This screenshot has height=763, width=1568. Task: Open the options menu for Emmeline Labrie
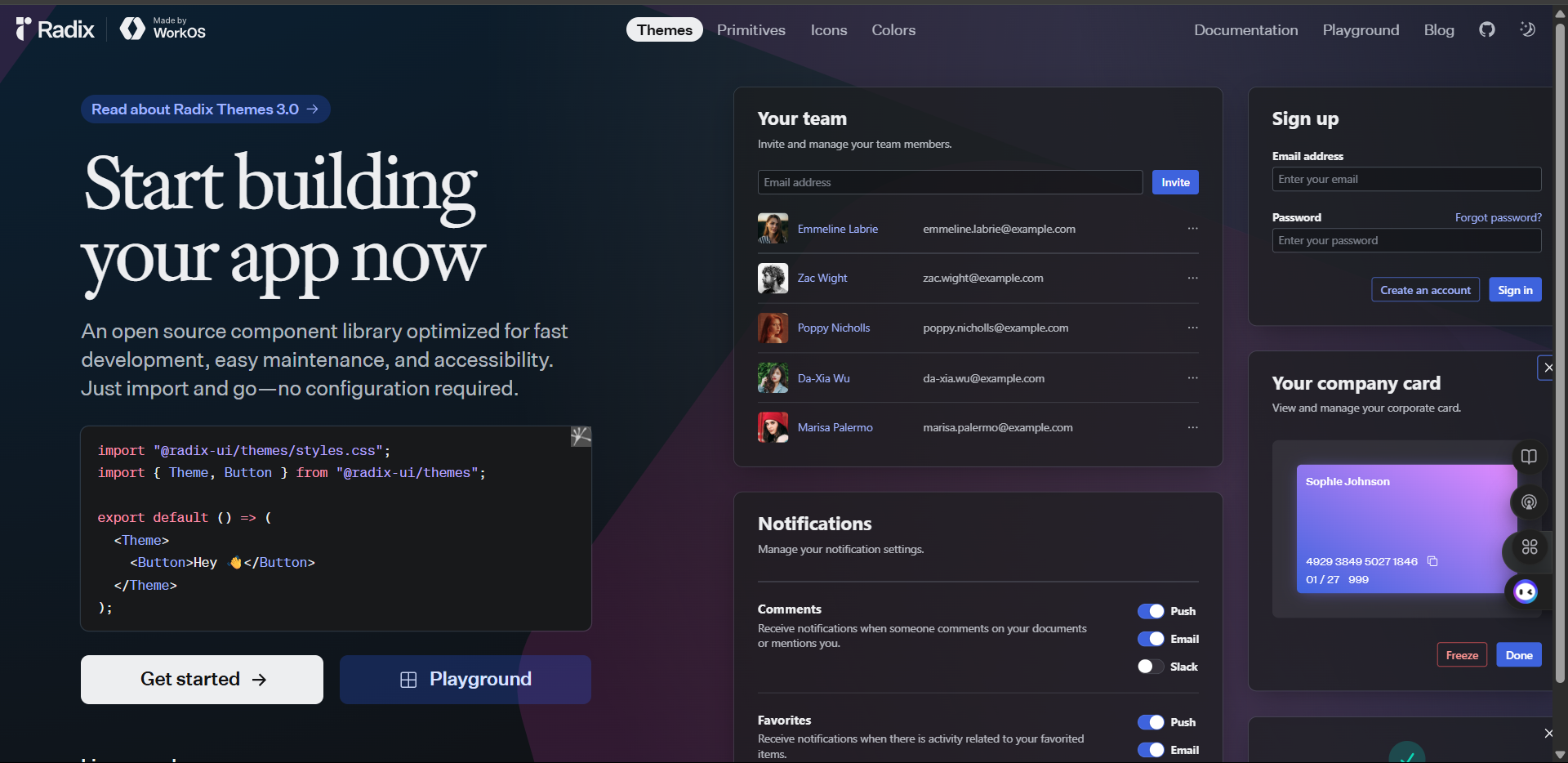pyautogui.click(x=1192, y=229)
